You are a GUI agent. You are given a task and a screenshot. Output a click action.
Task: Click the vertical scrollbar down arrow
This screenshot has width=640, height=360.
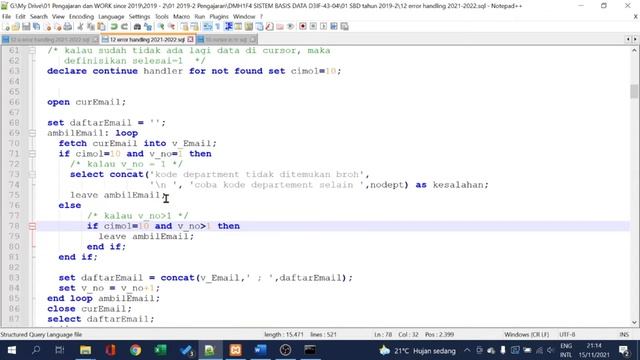(634, 322)
